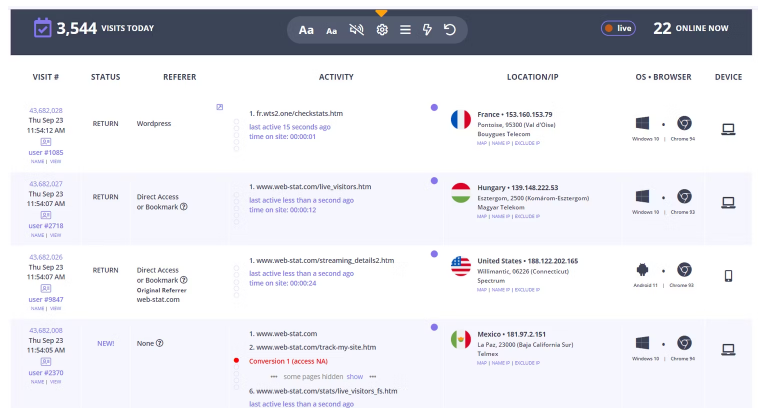Screen dimensions: 773x413
Task: Click red conversion dot in Mexico visit
Action: pos(236,361)
